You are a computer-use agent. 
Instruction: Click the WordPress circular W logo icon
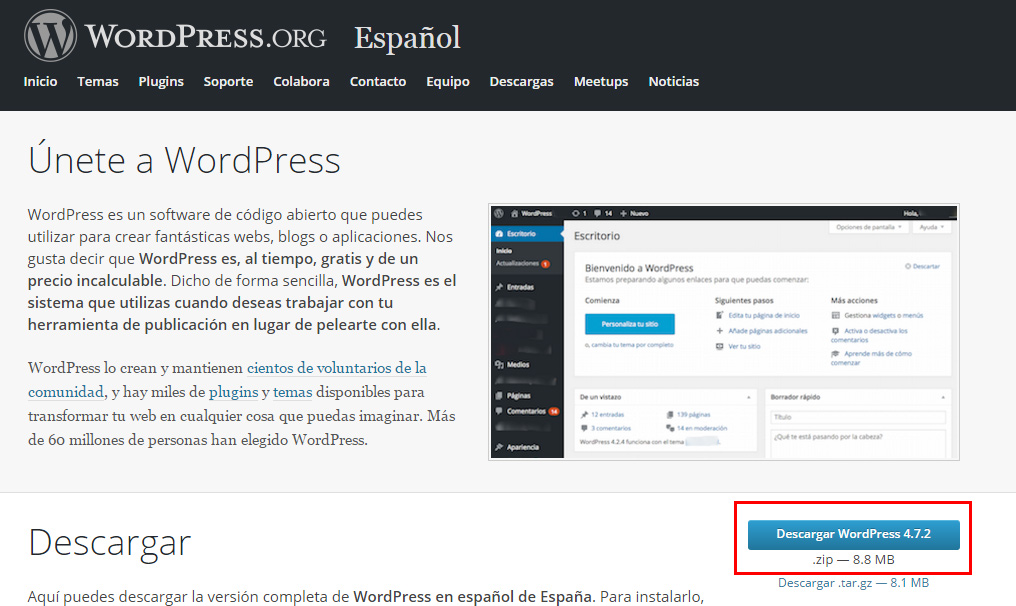(51, 36)
